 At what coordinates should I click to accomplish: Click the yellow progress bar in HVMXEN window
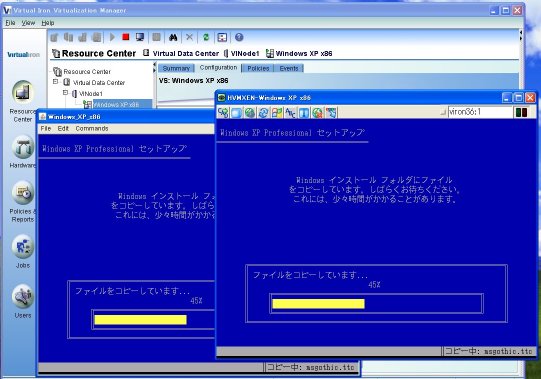pyautogui.click(x=318, y=304)
